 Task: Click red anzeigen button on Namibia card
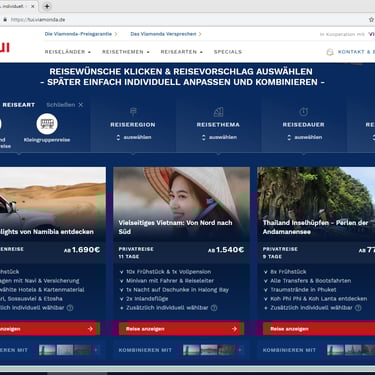[50, 329]
